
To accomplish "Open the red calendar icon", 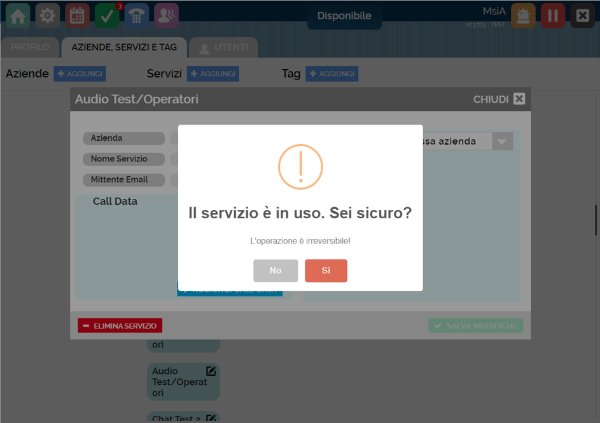I will click(77, 16).
